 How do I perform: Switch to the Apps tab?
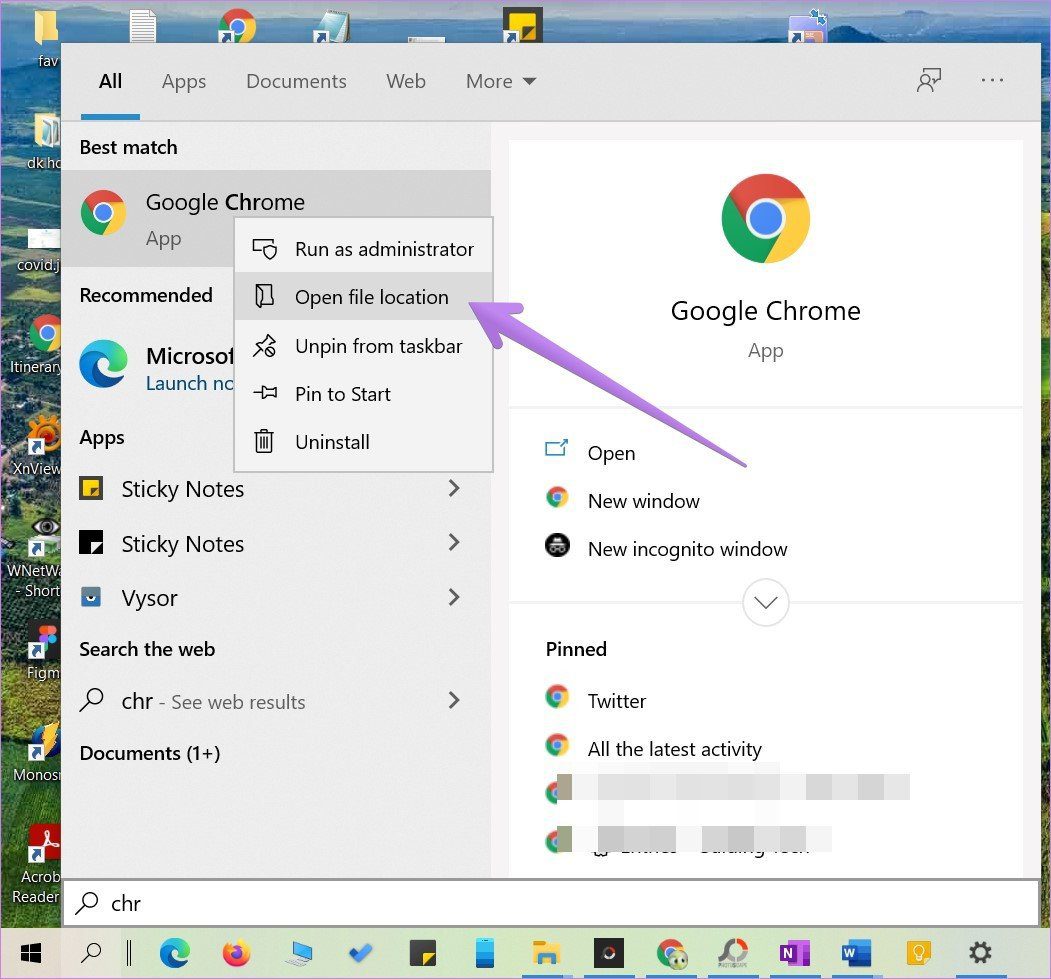point(184,81)
